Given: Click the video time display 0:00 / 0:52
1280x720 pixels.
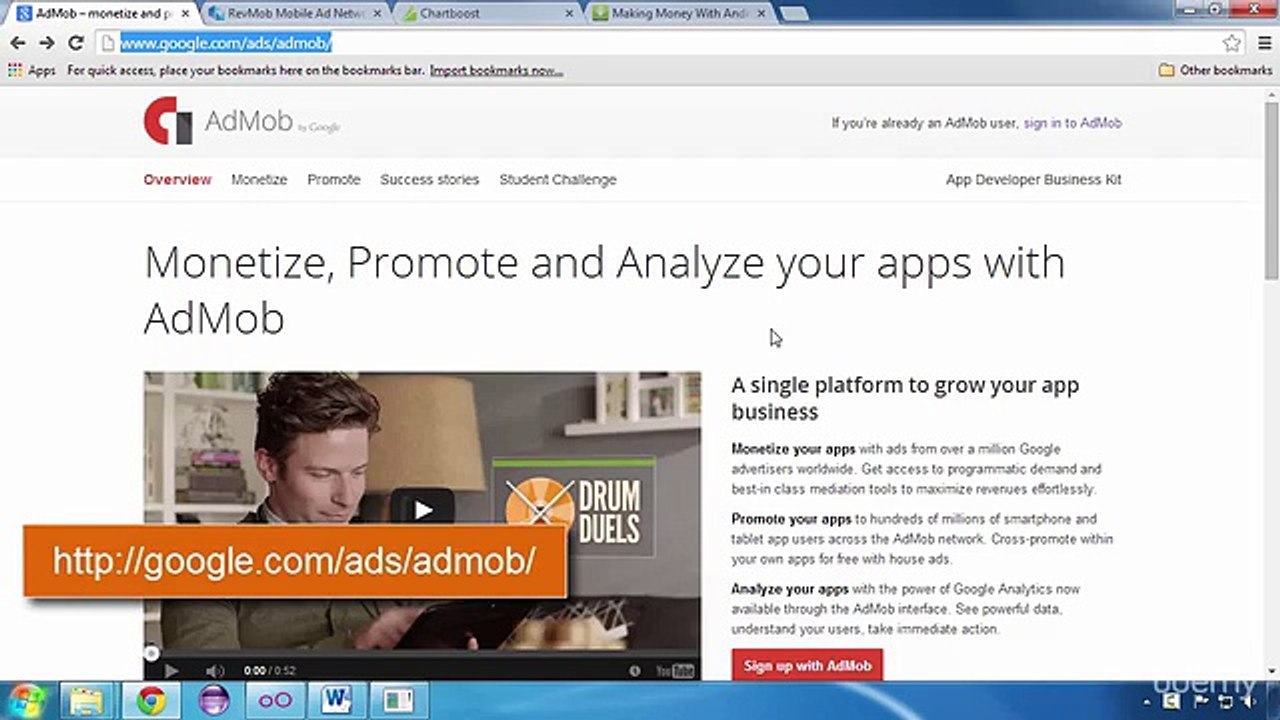Looking at the screenshot, I should (269, 671).
